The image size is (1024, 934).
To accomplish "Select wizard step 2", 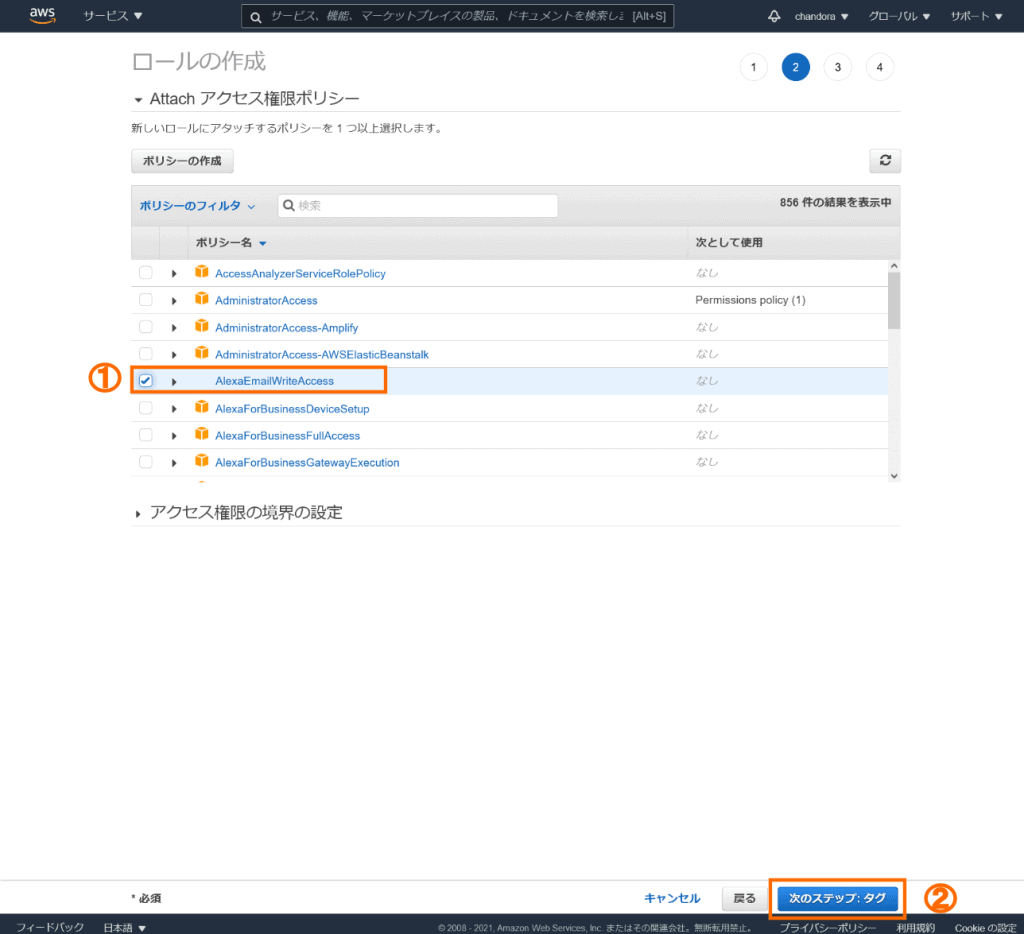I will tap(795, 67).
